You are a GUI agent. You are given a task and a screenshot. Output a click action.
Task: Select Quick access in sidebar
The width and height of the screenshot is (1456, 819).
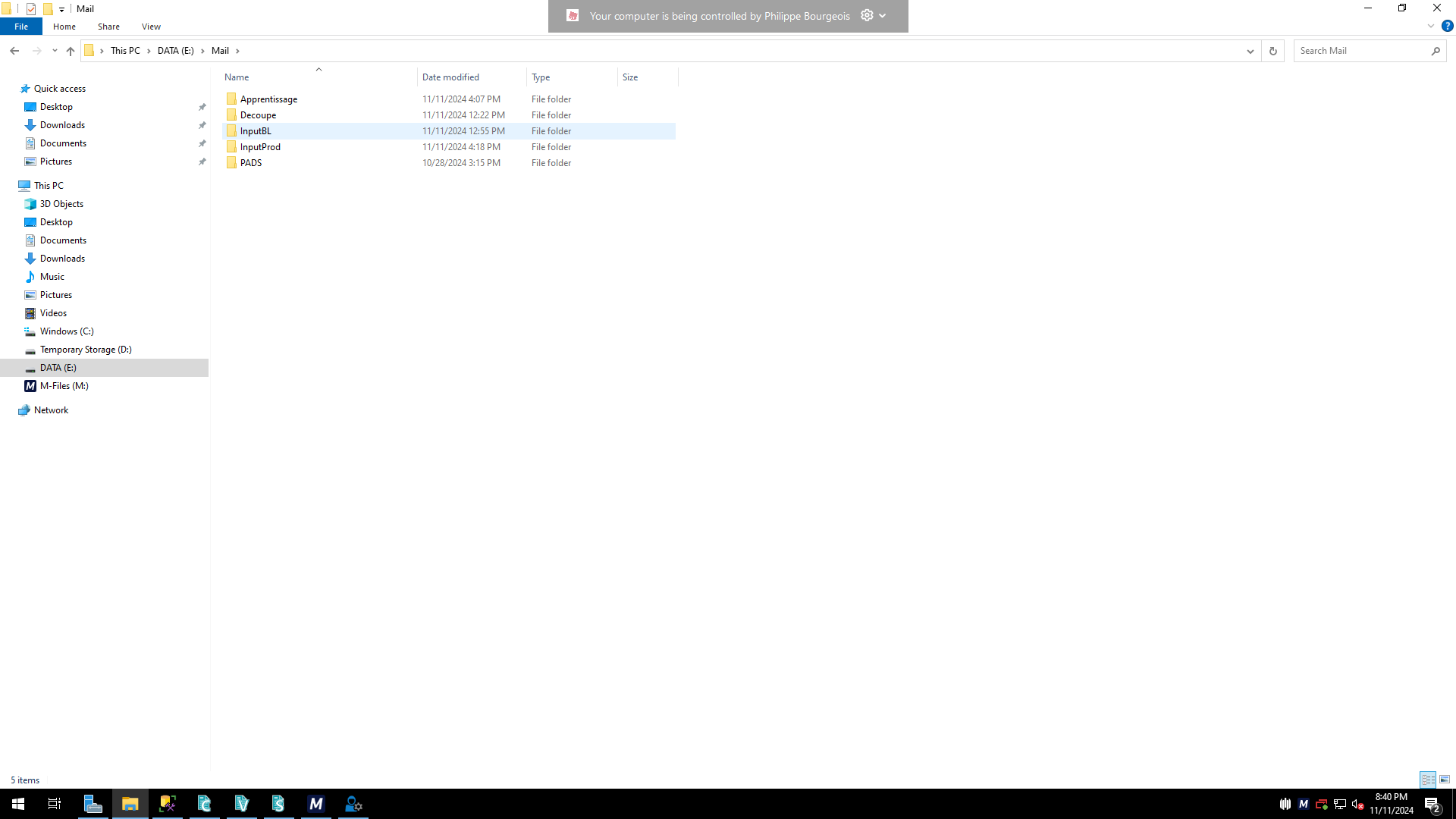(x=59, y=89)
